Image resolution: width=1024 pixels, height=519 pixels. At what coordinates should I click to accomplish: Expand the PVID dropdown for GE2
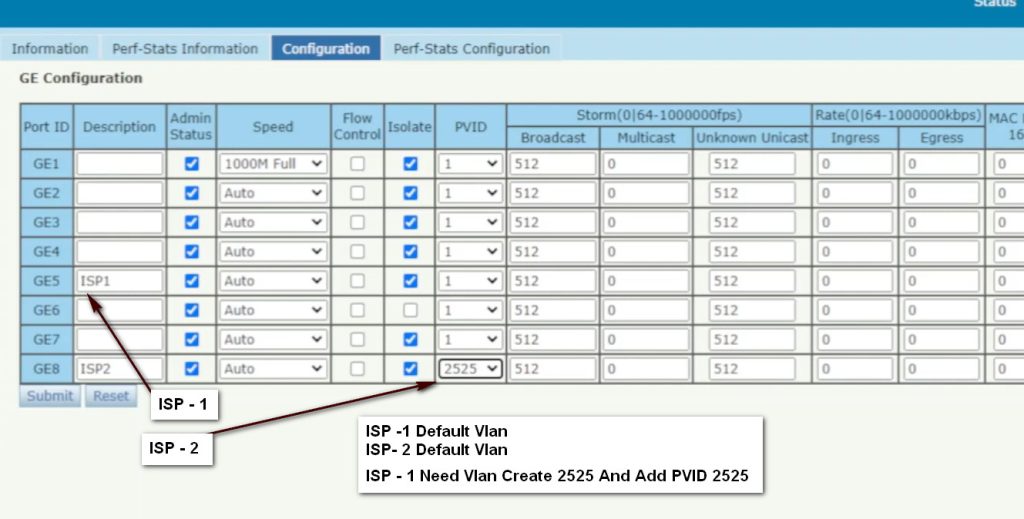click(x=470, y=193)
